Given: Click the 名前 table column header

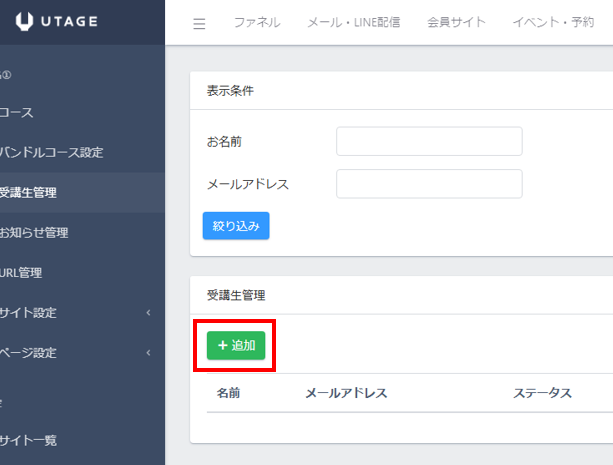Looking at the screenshot, I should click(x=228, y=393).
